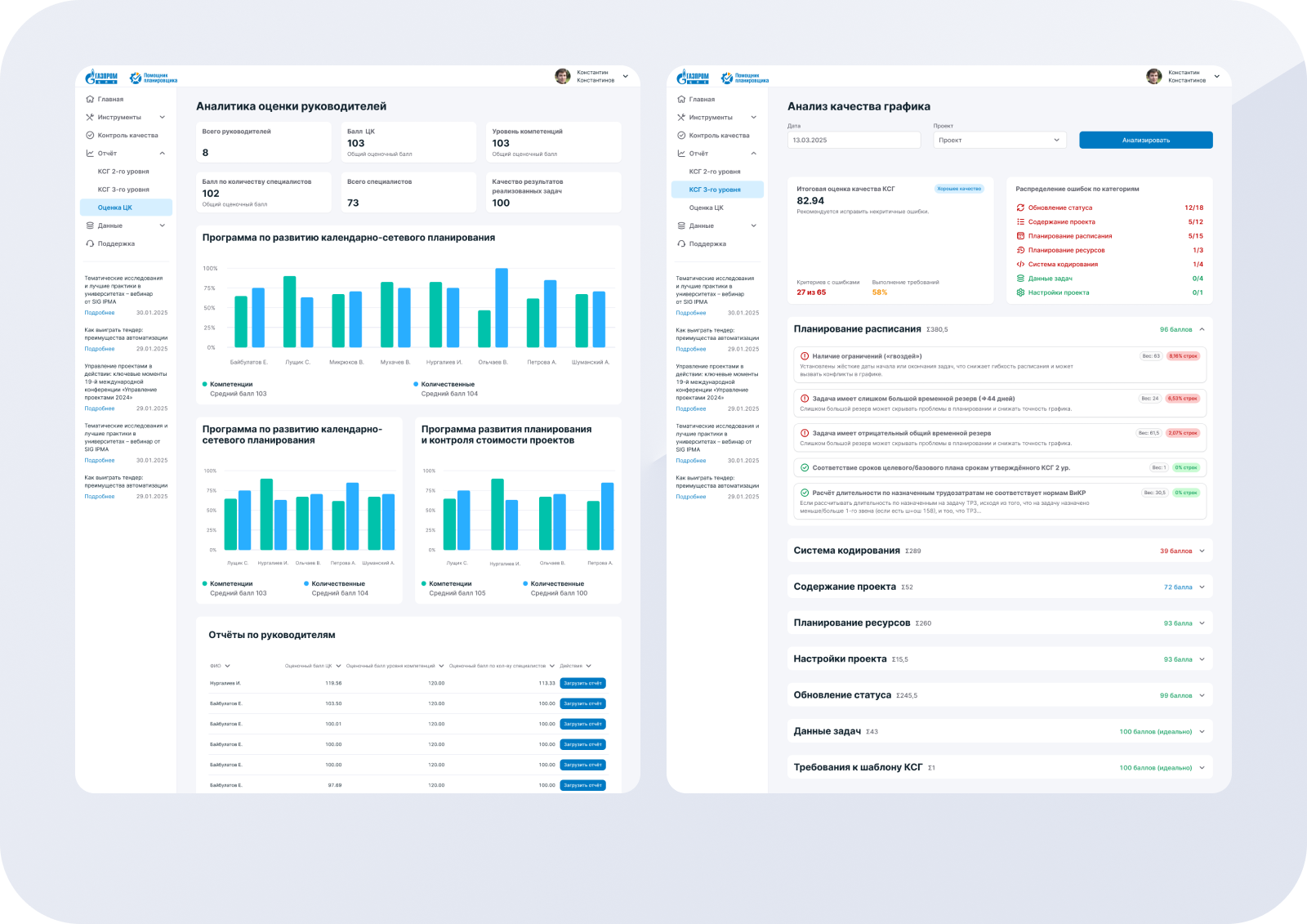The width and height of the screenshot is (1307, 924).
Task: Select highlighted Оценка ЦК item in left dashboard
Action: pyautogui.click(x=126, y=208)
